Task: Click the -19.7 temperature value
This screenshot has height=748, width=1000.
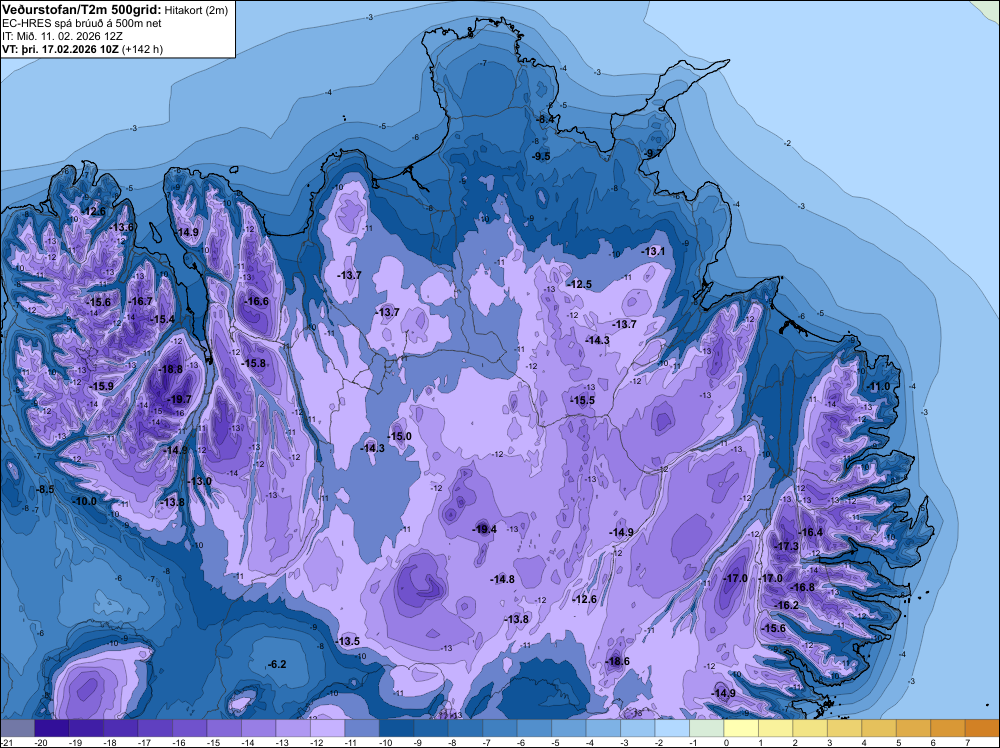Action: click(179, 399)
